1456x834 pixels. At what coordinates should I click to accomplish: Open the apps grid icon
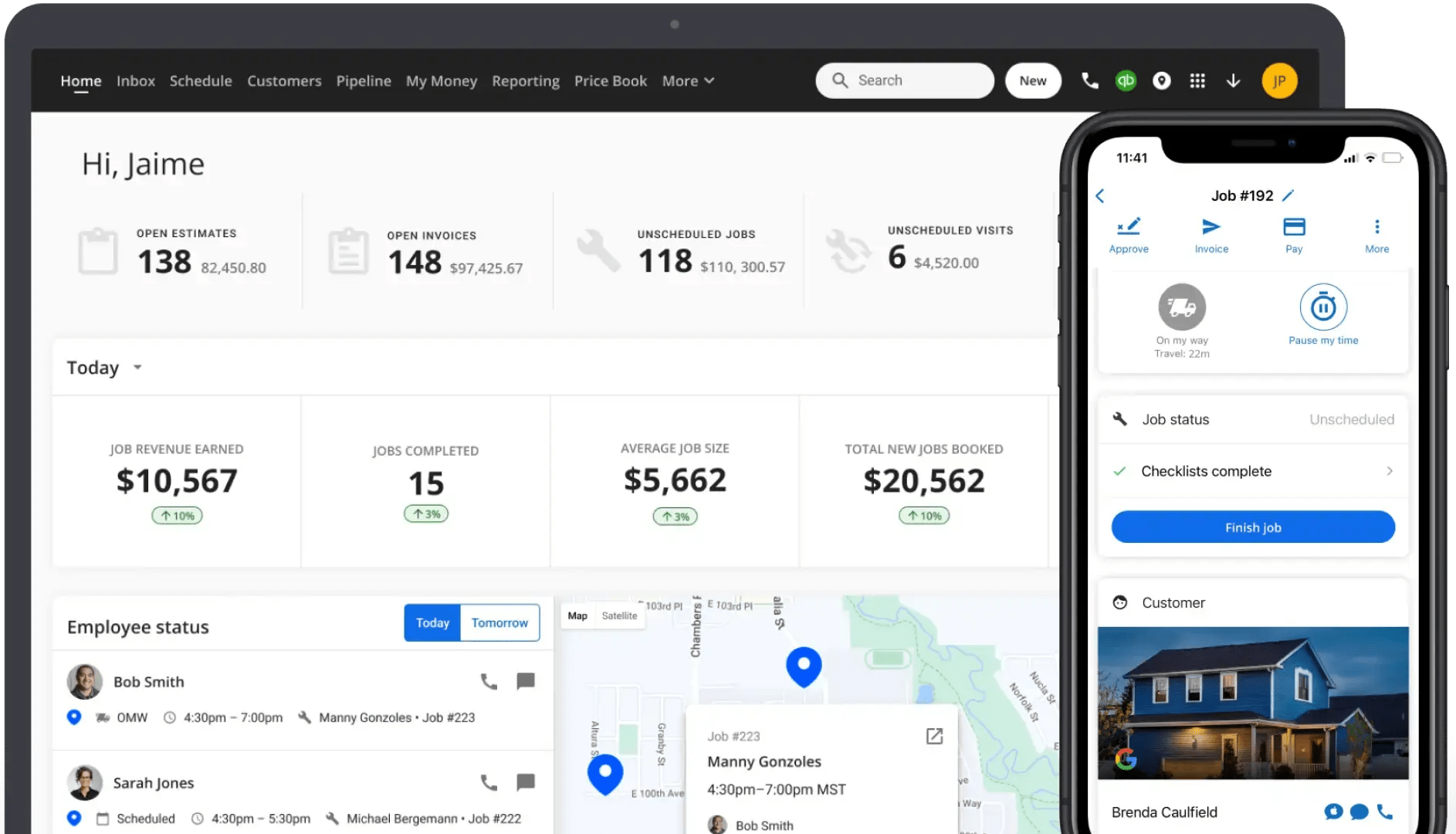[1197, 80]
